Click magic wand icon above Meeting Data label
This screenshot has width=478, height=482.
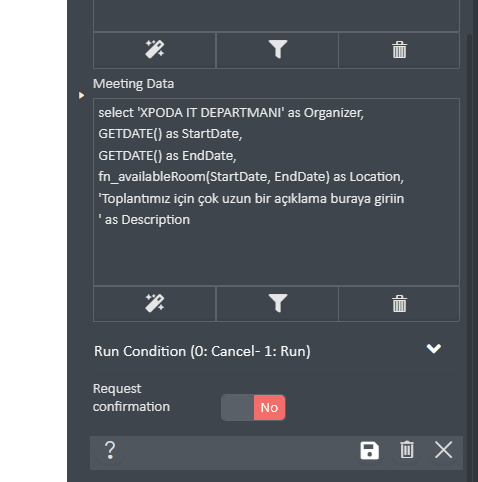point(154,50)
